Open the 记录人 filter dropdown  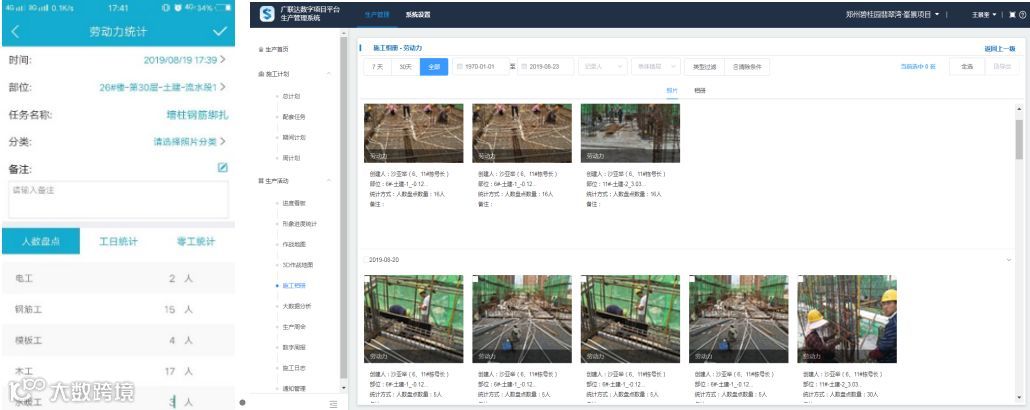click(602, 67)
